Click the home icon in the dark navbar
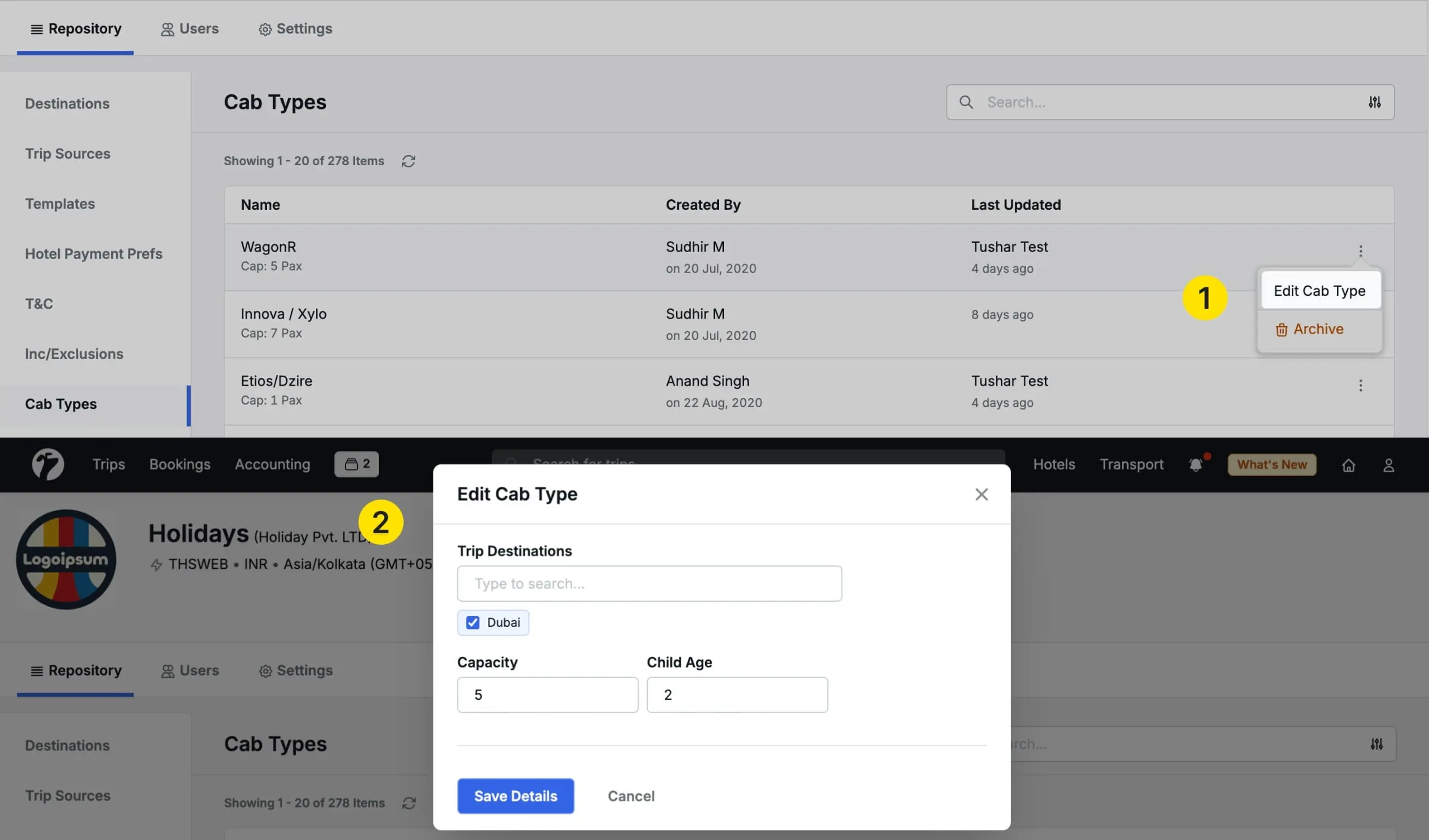The height and width of the screenshot is (840, 1429). point(1348,465)
